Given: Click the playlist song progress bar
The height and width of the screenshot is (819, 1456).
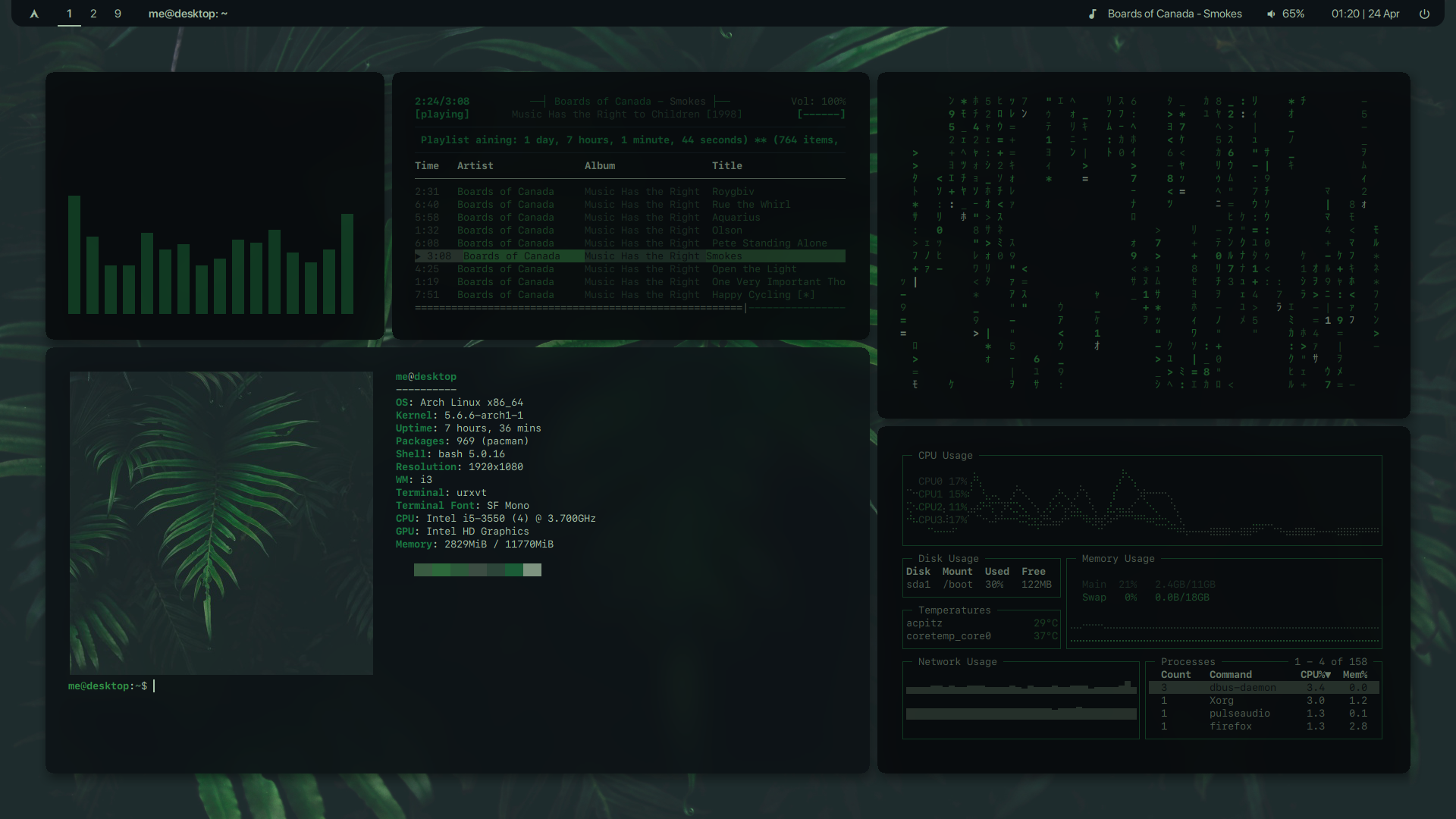Looking at the screenshot, I should [629, 308].
